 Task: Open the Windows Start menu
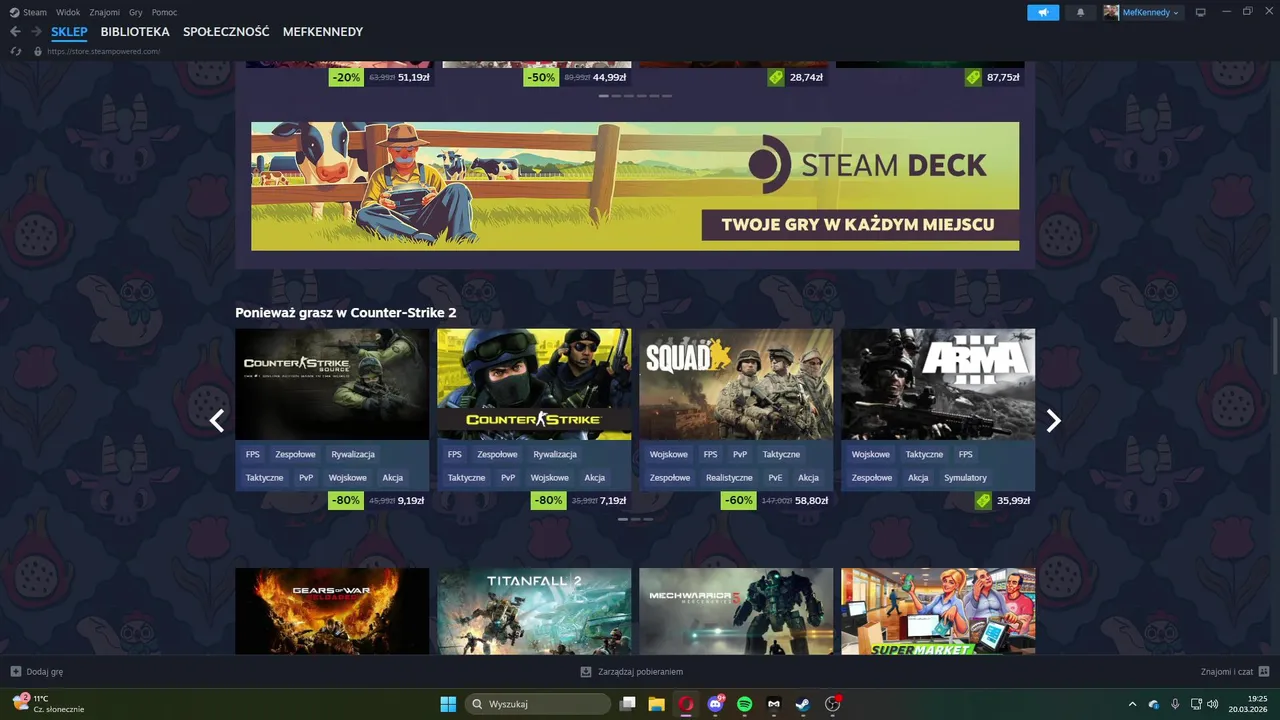point(448,704)
